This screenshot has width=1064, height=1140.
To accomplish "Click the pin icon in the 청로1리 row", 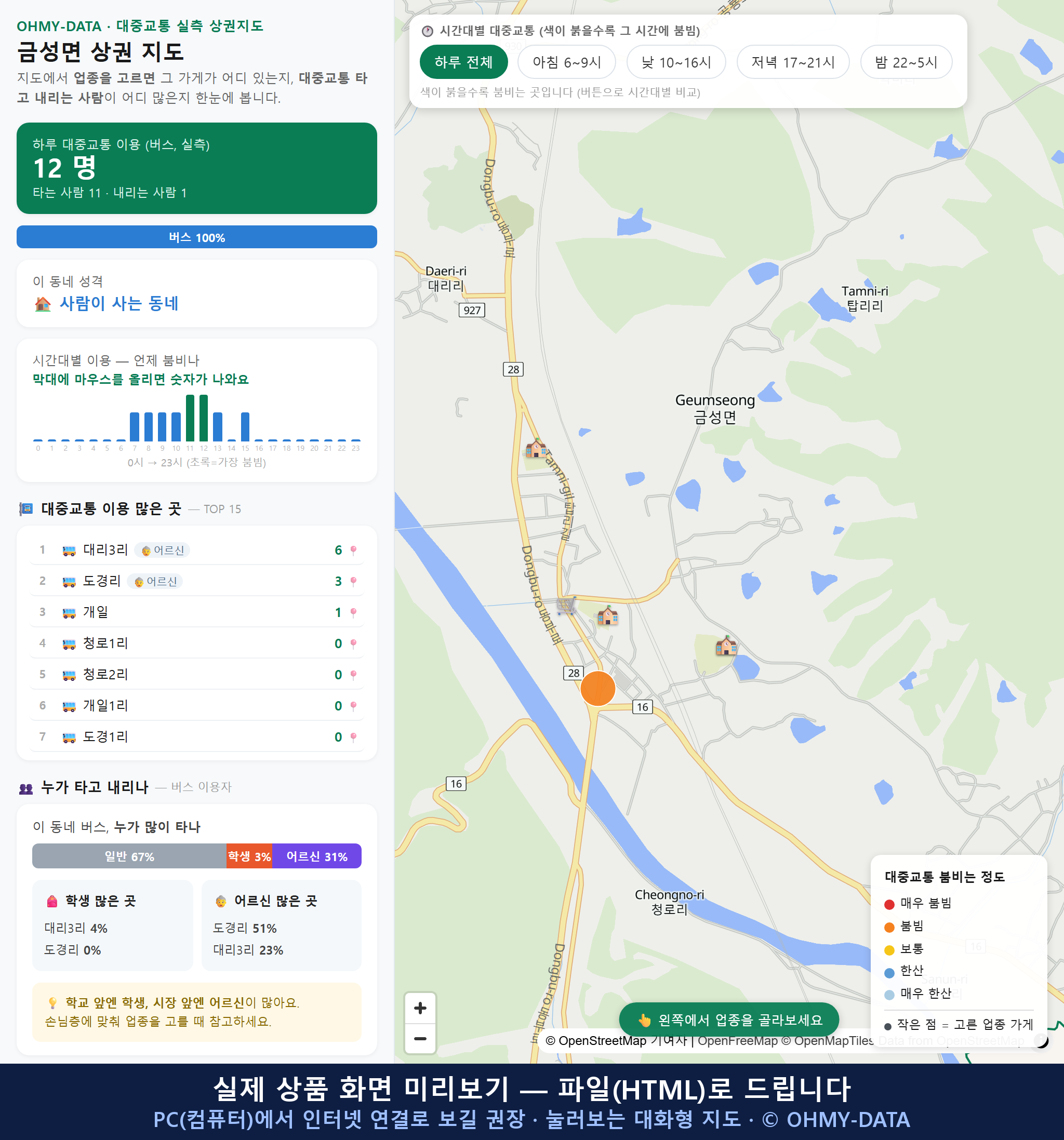I will point(353,643).
